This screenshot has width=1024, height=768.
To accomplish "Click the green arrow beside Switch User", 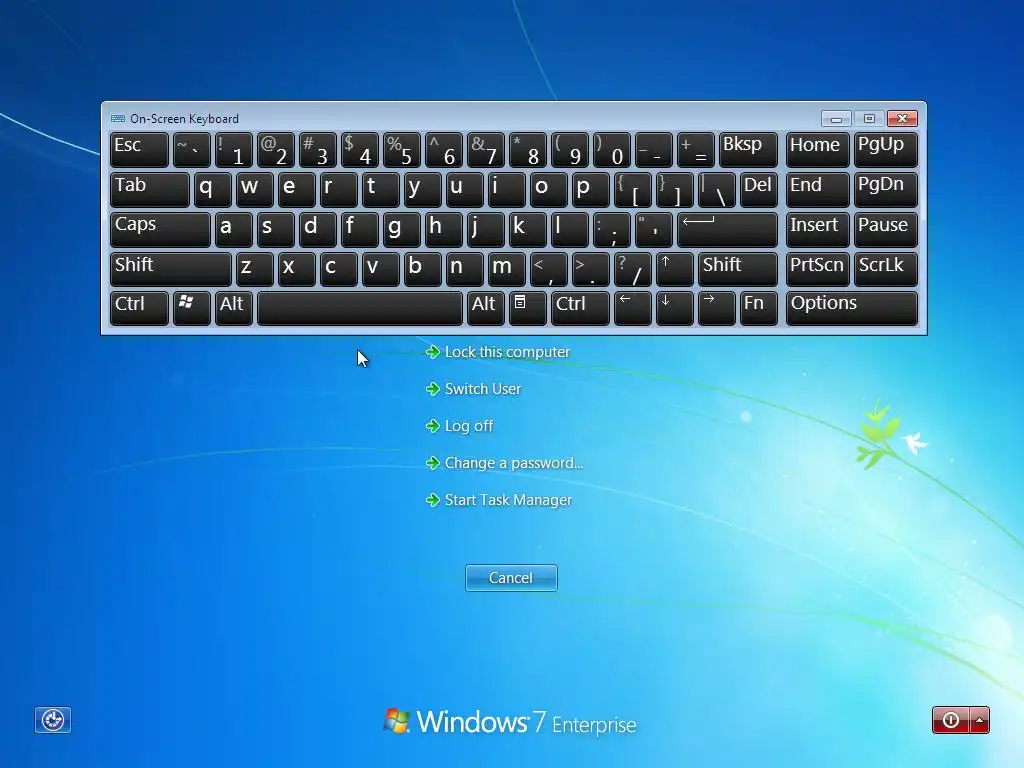I will pos(432,389).
